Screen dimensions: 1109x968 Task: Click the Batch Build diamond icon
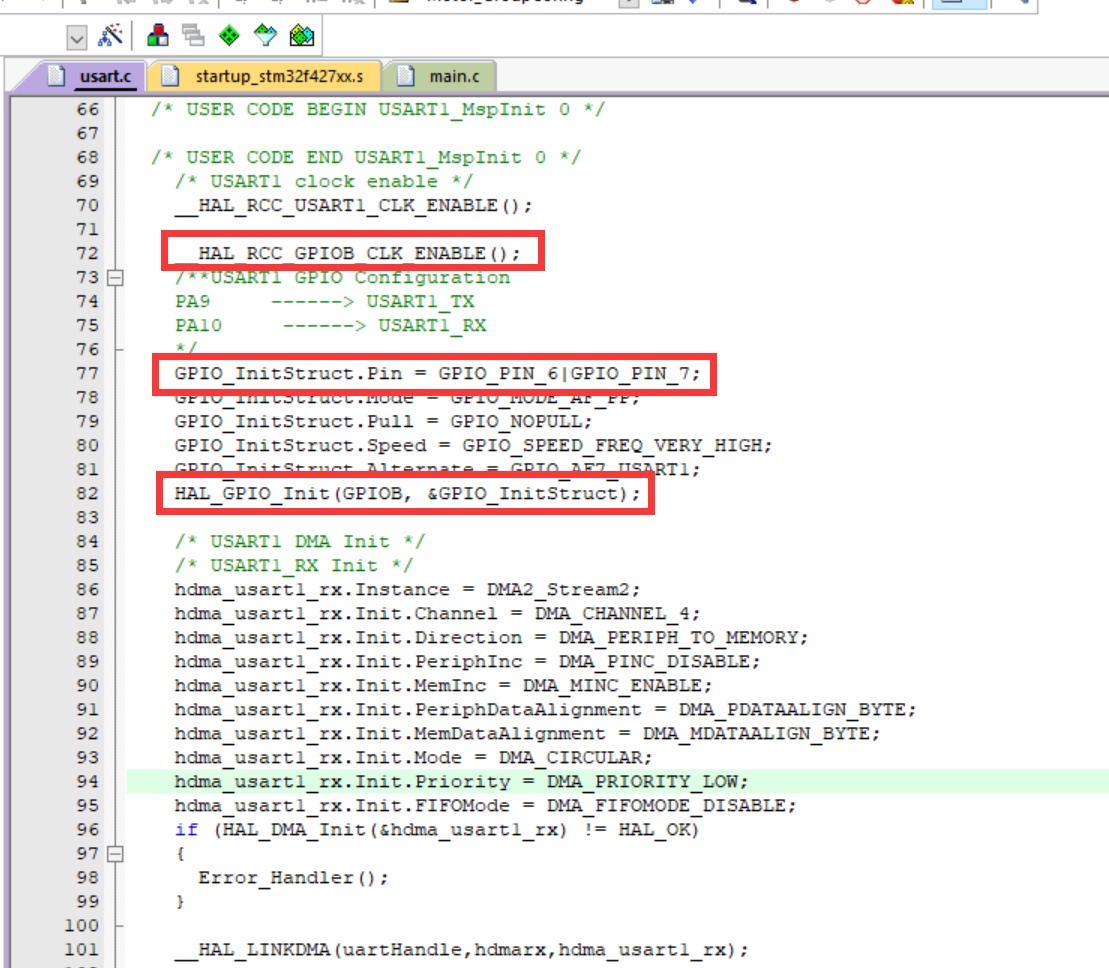(x=265, y=36)
